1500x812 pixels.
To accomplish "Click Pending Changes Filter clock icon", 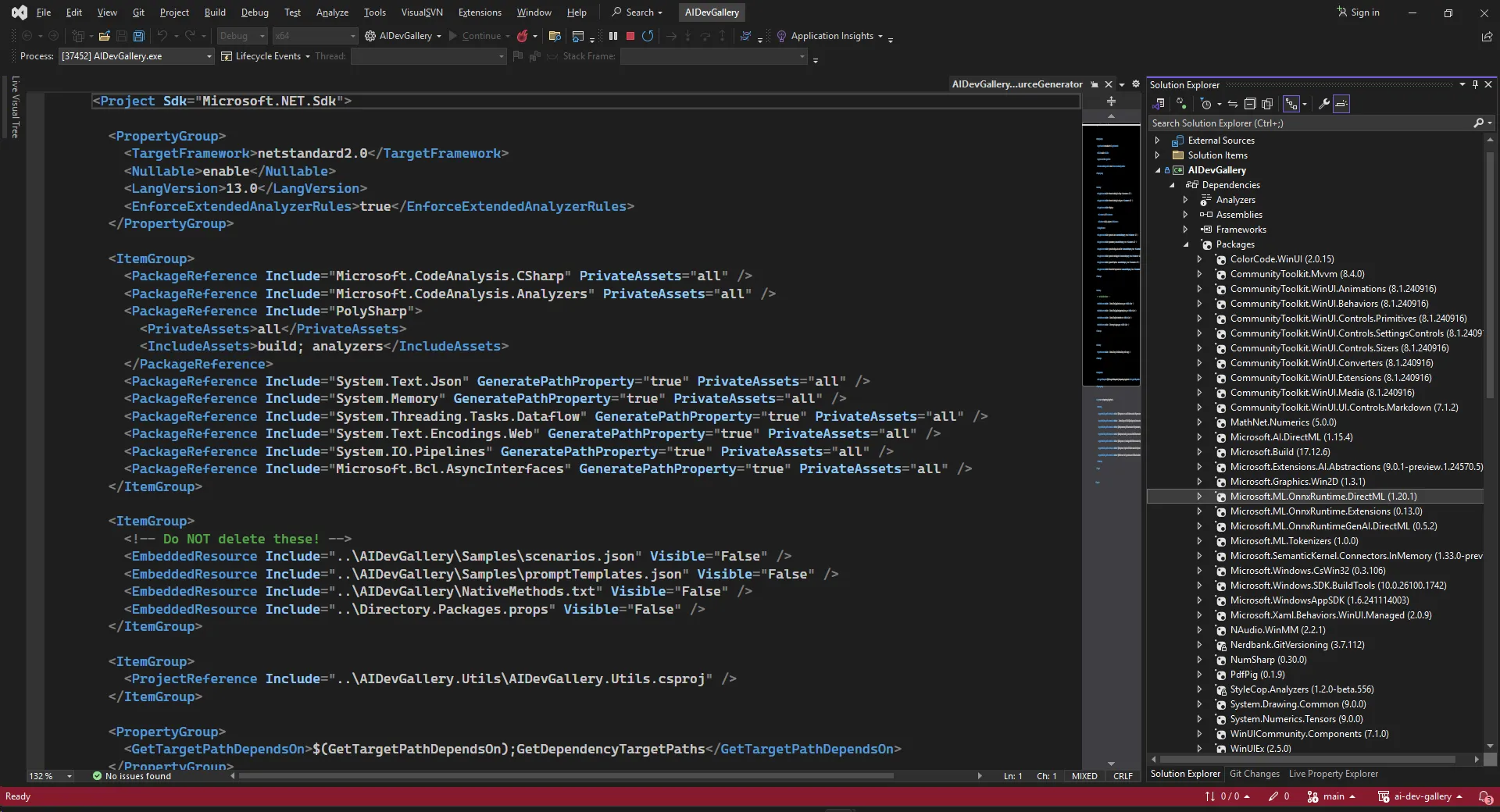I will 1205,104.
